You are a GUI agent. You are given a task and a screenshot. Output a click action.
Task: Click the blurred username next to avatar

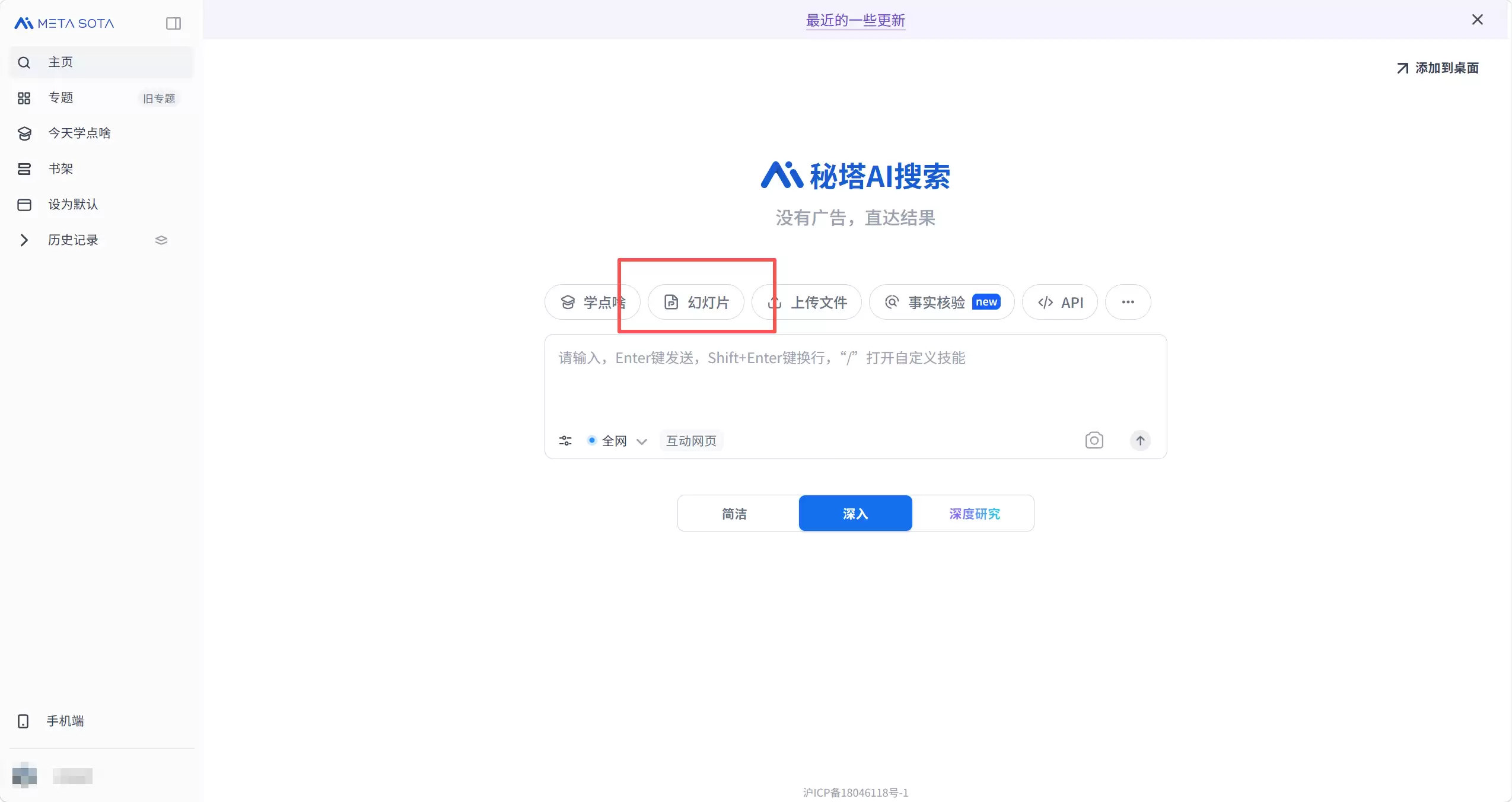pos(72,776)
